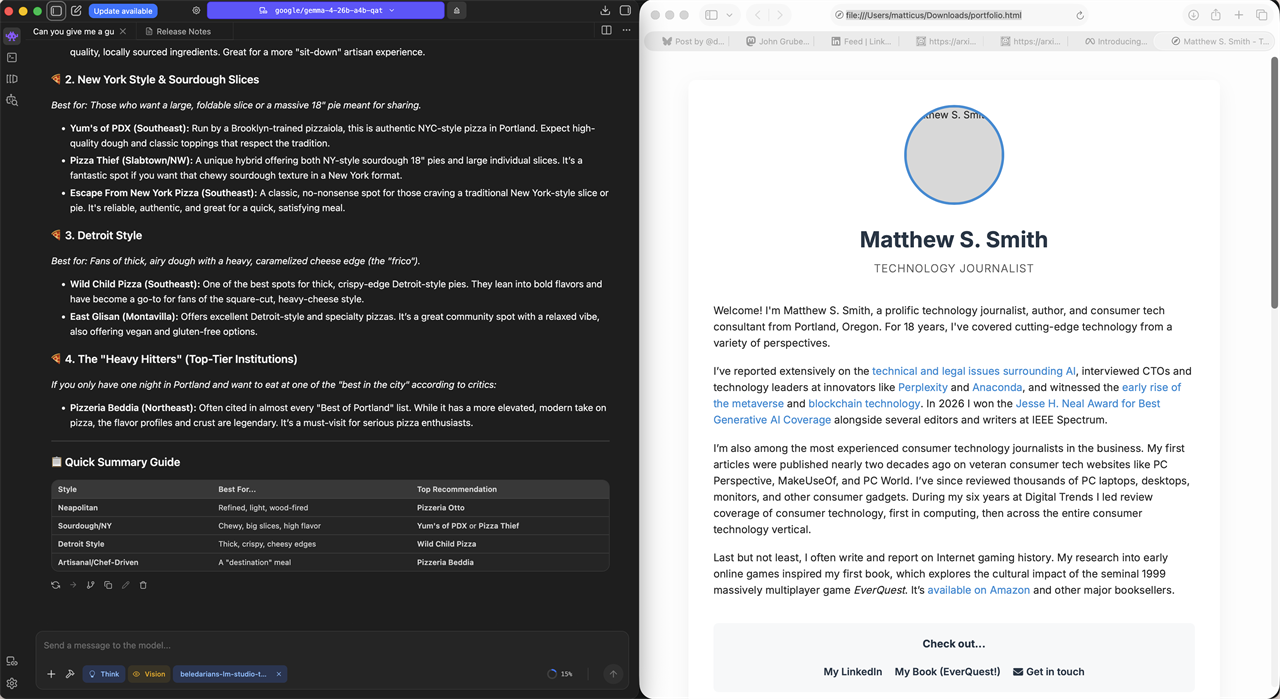Toggle Safari sidebar
Viewport: 1280px width, 699px height.
point(711,15)
